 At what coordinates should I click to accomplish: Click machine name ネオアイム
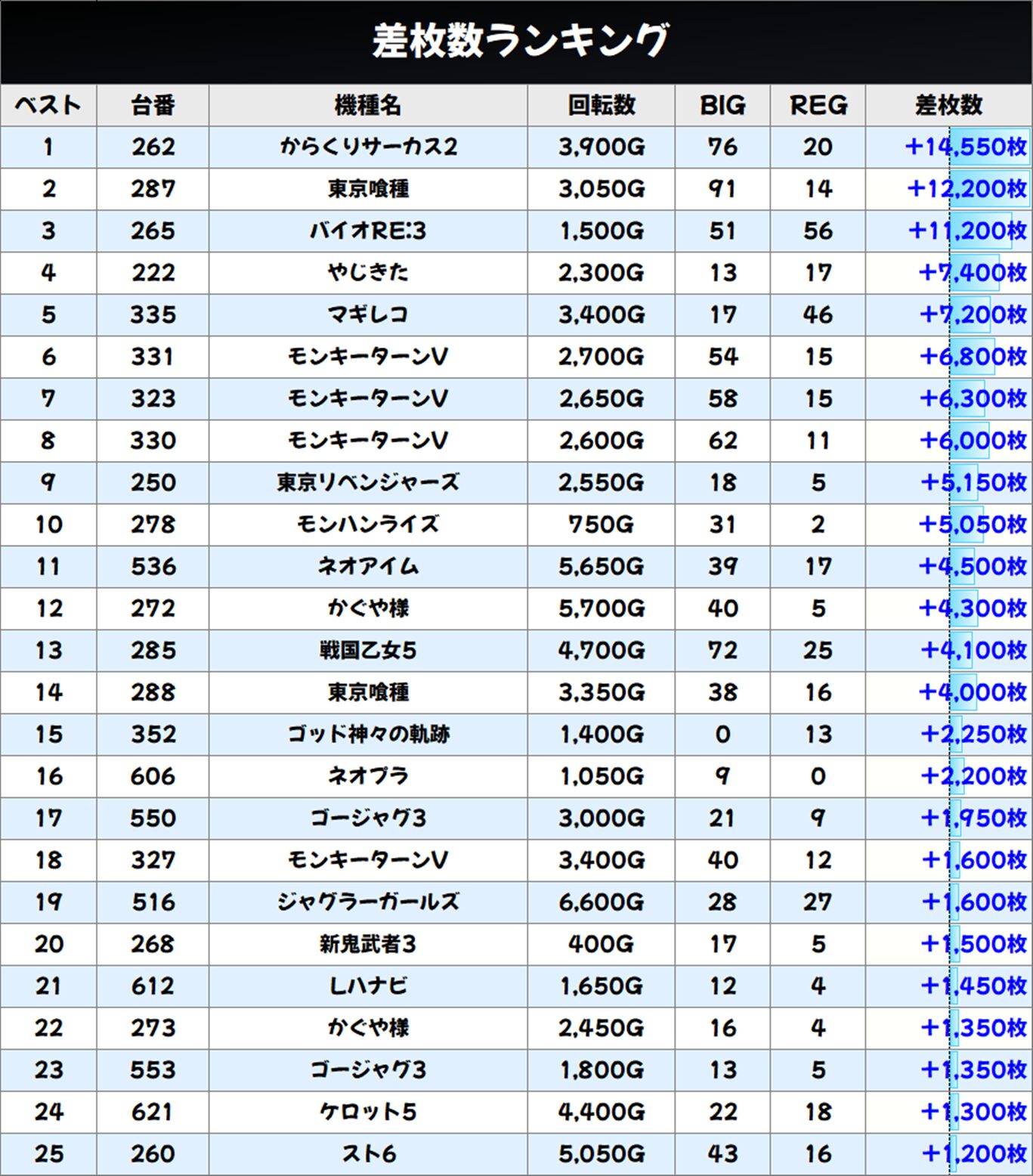tap(368, 566)
